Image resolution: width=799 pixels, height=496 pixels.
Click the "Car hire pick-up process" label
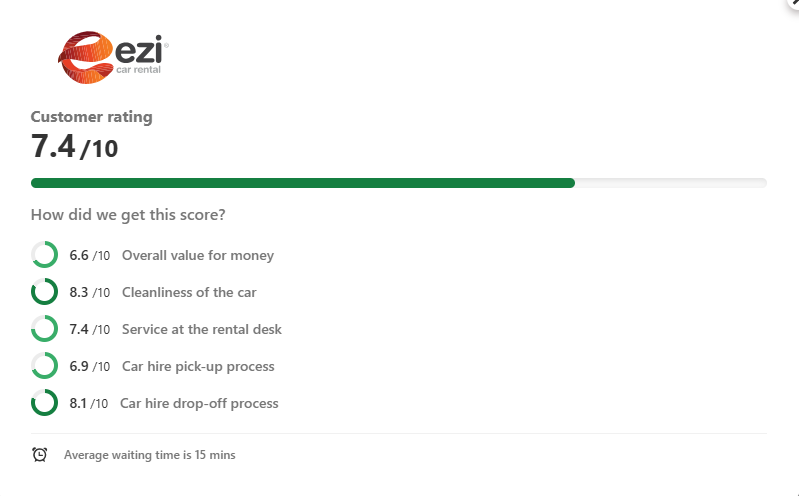point(198,366)
